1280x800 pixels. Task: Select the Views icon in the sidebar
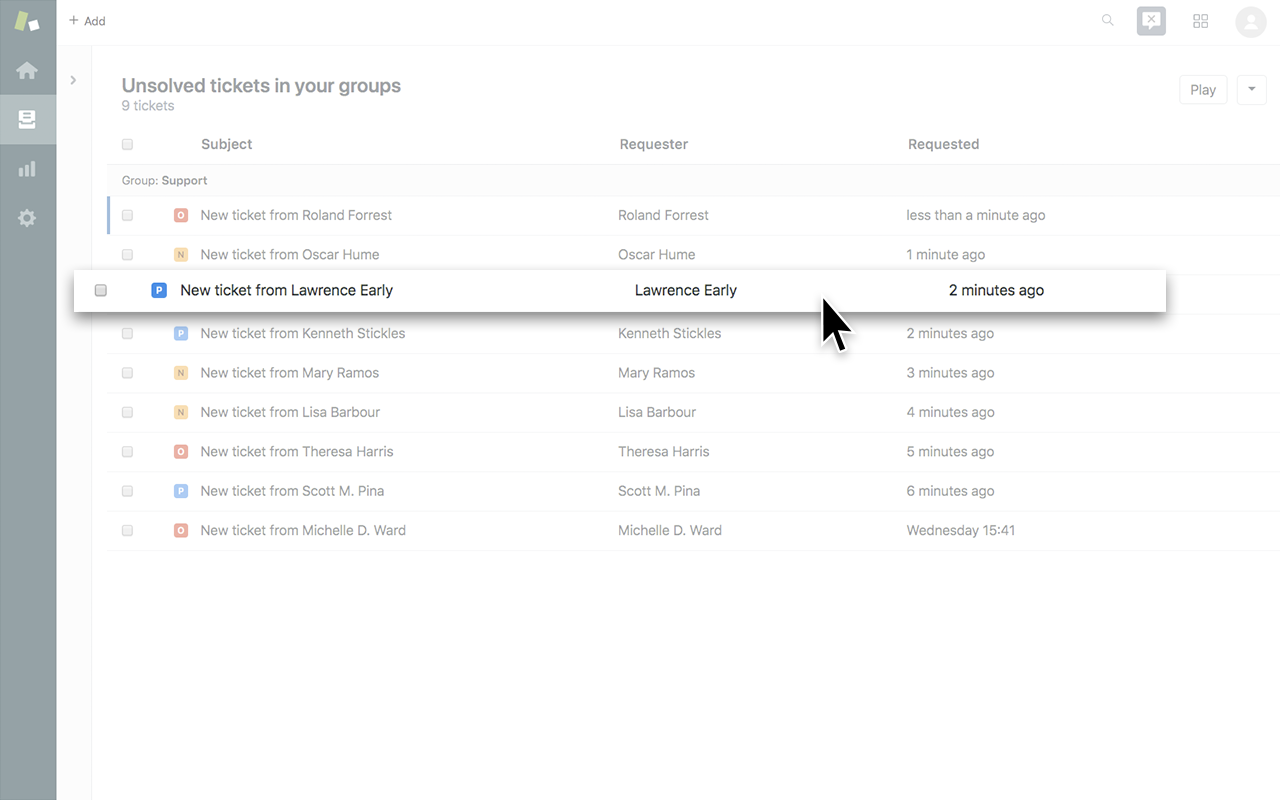(27, 119)
